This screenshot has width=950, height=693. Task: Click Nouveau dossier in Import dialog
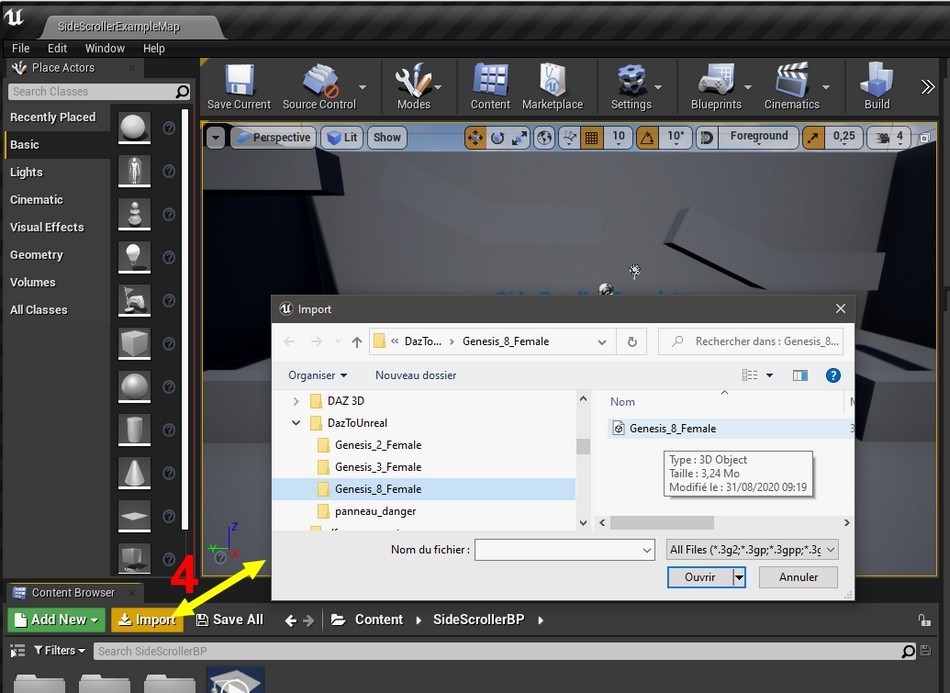click(x=416, y=376)
